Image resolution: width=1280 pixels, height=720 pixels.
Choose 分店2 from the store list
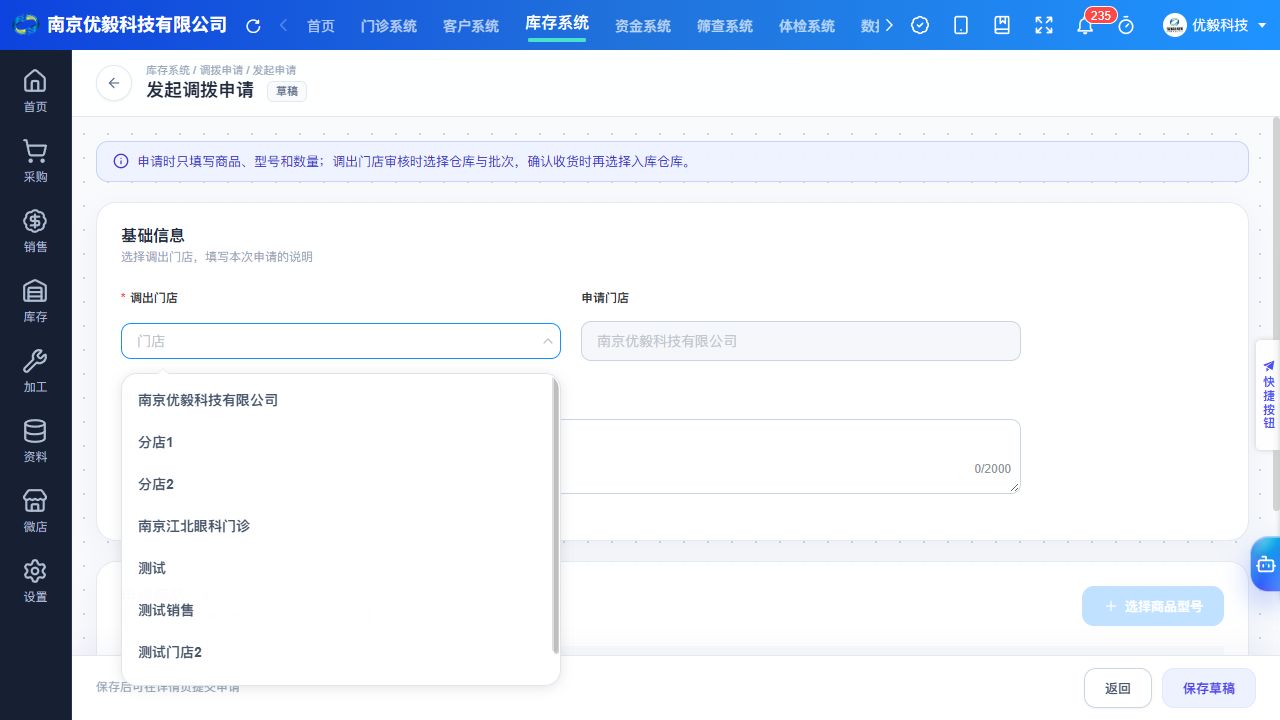point(337,484)
